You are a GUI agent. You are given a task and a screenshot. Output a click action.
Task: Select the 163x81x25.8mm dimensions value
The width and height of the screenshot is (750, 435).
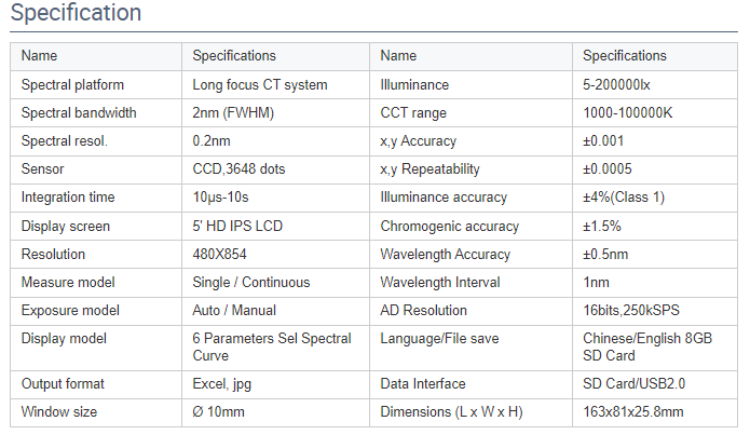pyautogui.click(x=633, y=411)
